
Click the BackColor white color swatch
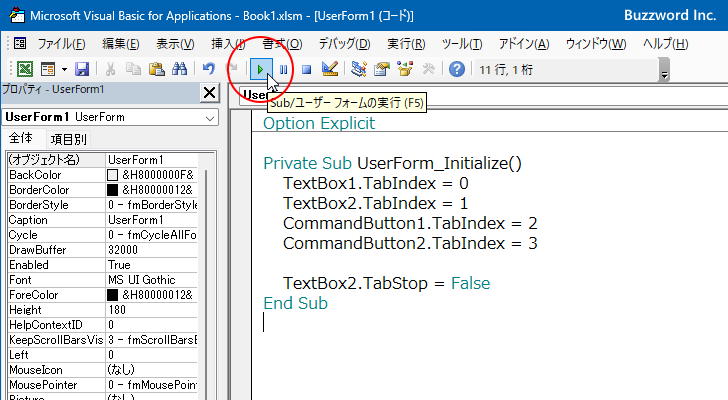112,175
